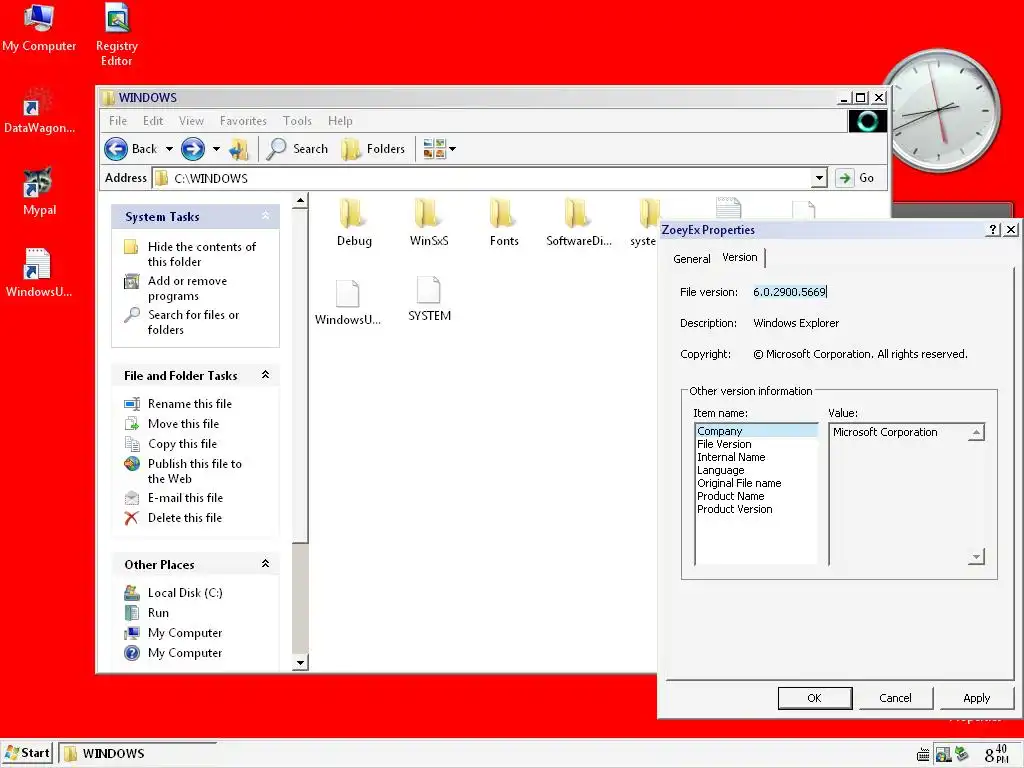Select Company in Item name list
1024x768 pixels.
pos(756,431)
